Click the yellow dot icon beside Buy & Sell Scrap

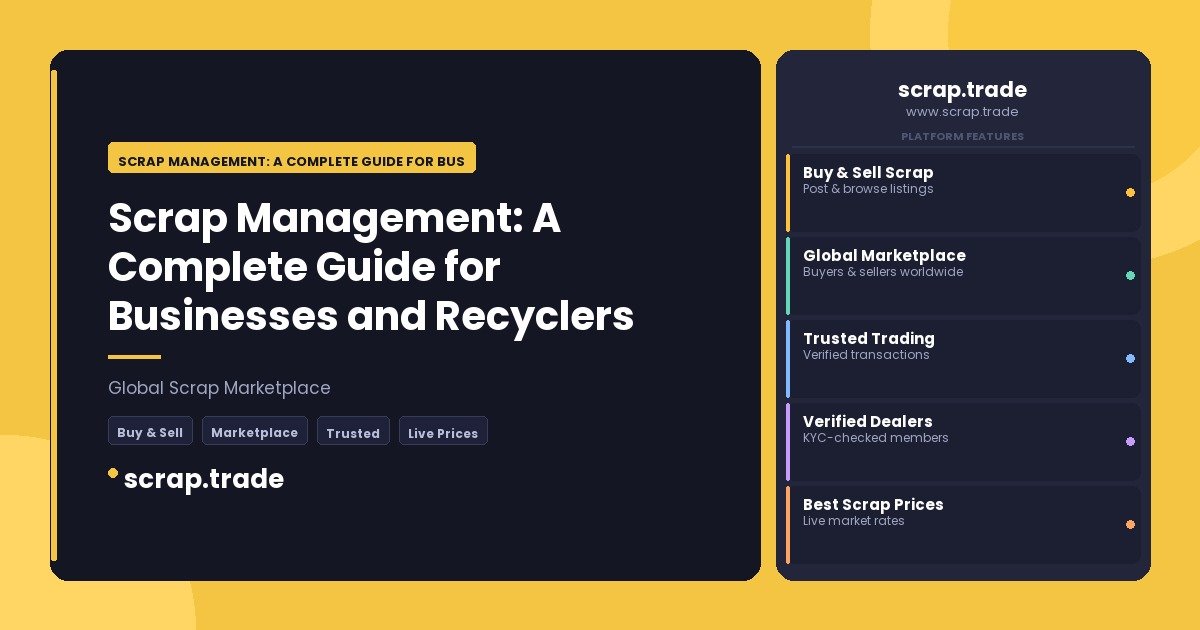click(x=1130, y=192)
